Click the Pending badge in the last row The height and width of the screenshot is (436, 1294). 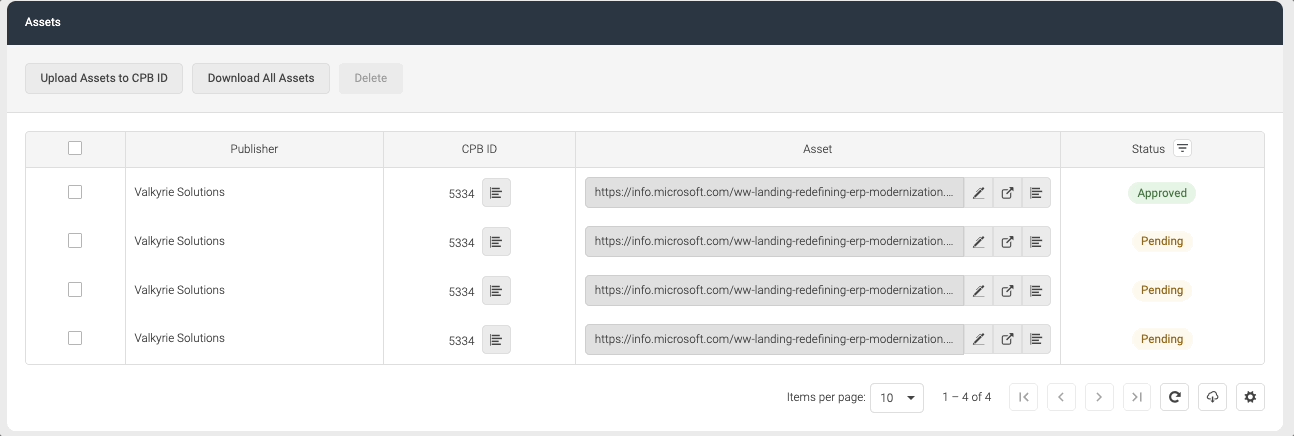coord(1162,339)
